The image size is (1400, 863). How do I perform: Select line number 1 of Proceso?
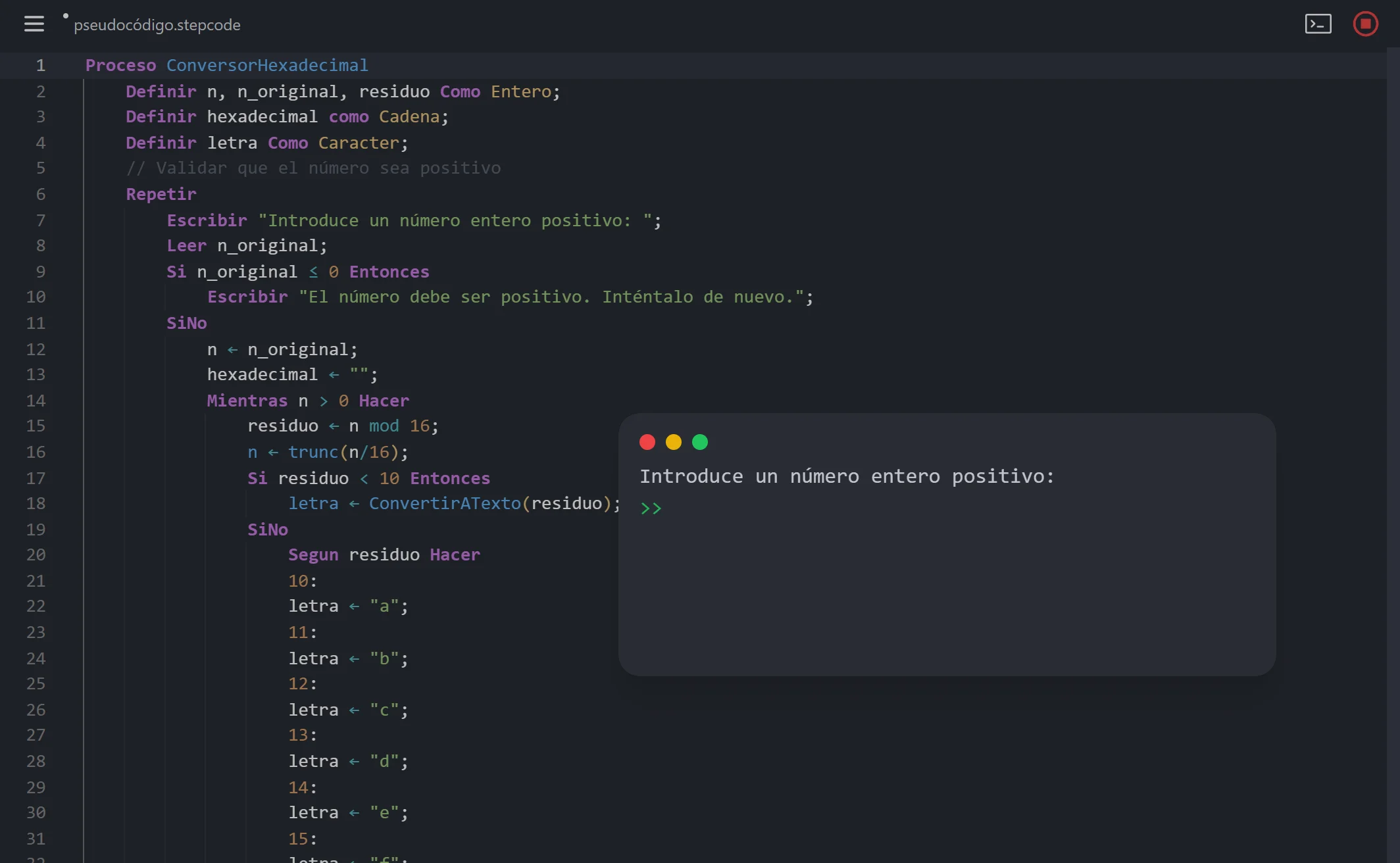40,65
